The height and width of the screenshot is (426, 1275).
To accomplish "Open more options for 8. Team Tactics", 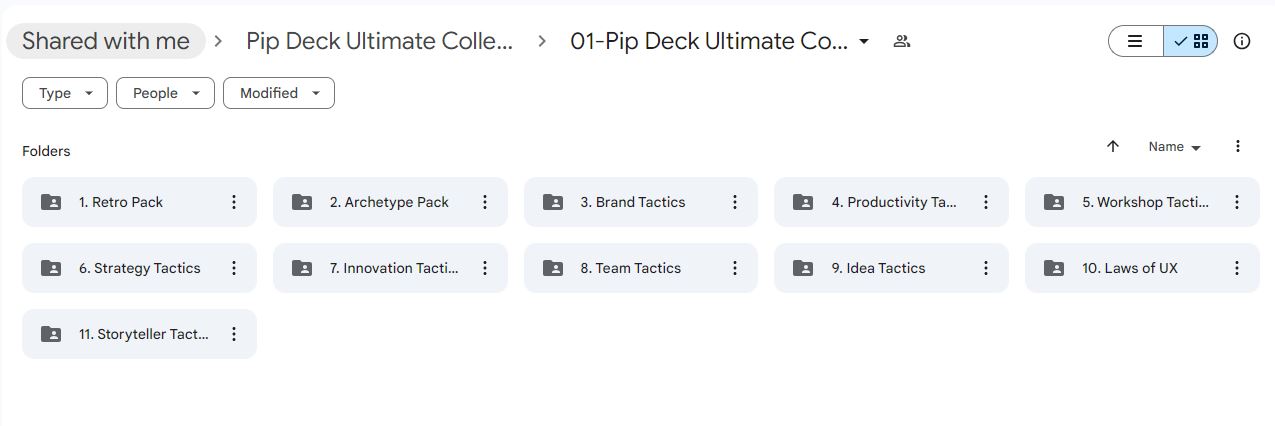I will (x=735, y=268).
